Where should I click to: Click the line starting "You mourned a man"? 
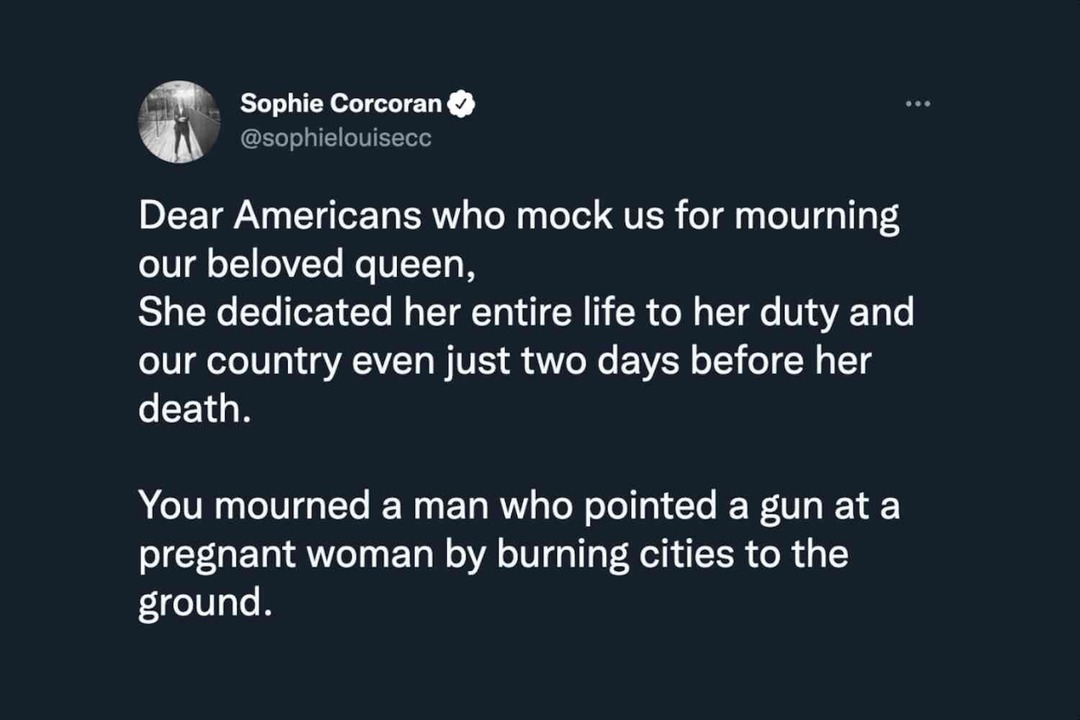click(518, 505)
